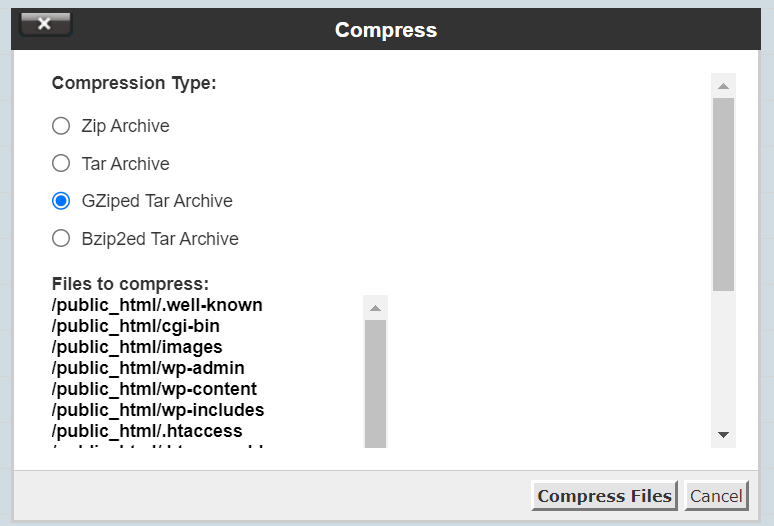Click the Zip Archive label text
The image size is (774, 526).
point(125,126)
